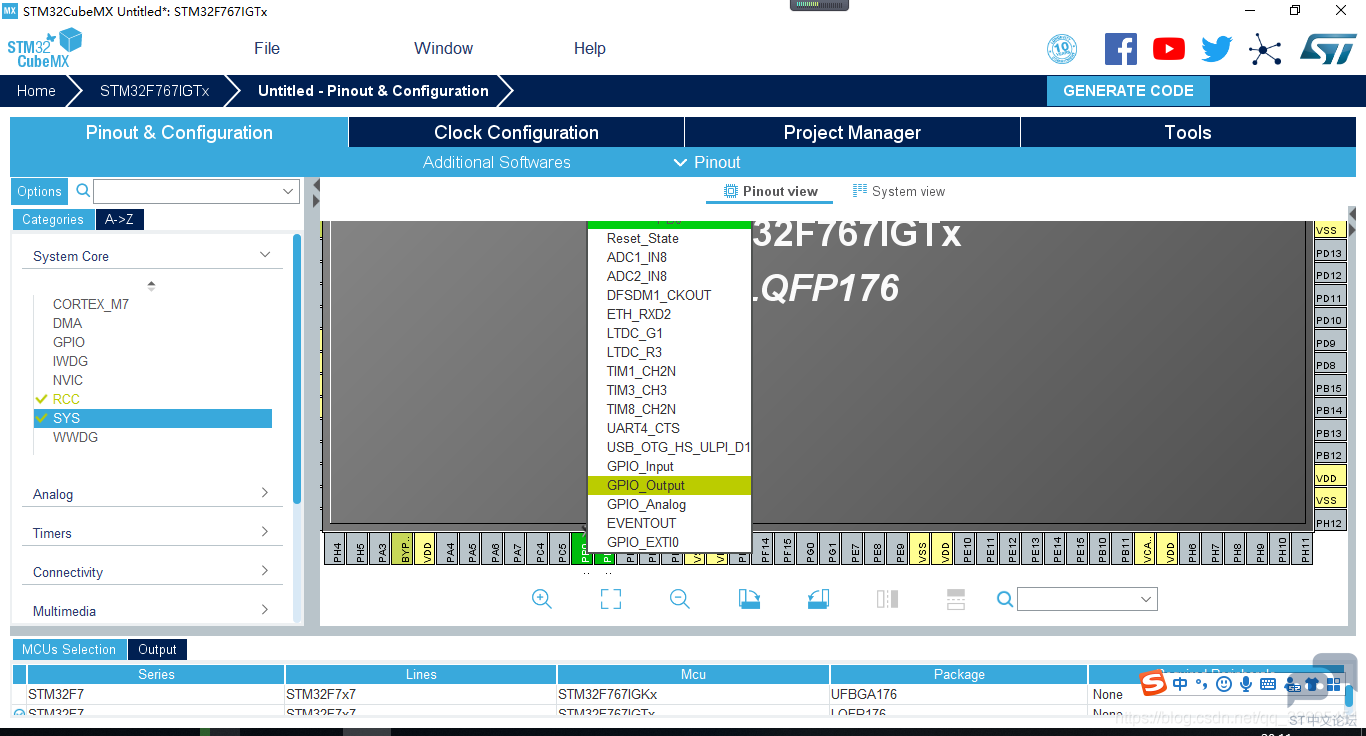Choose GPIO_Input from pin context menu
The height and width of the screenshot is (736, 1366).
coord(669,466)
